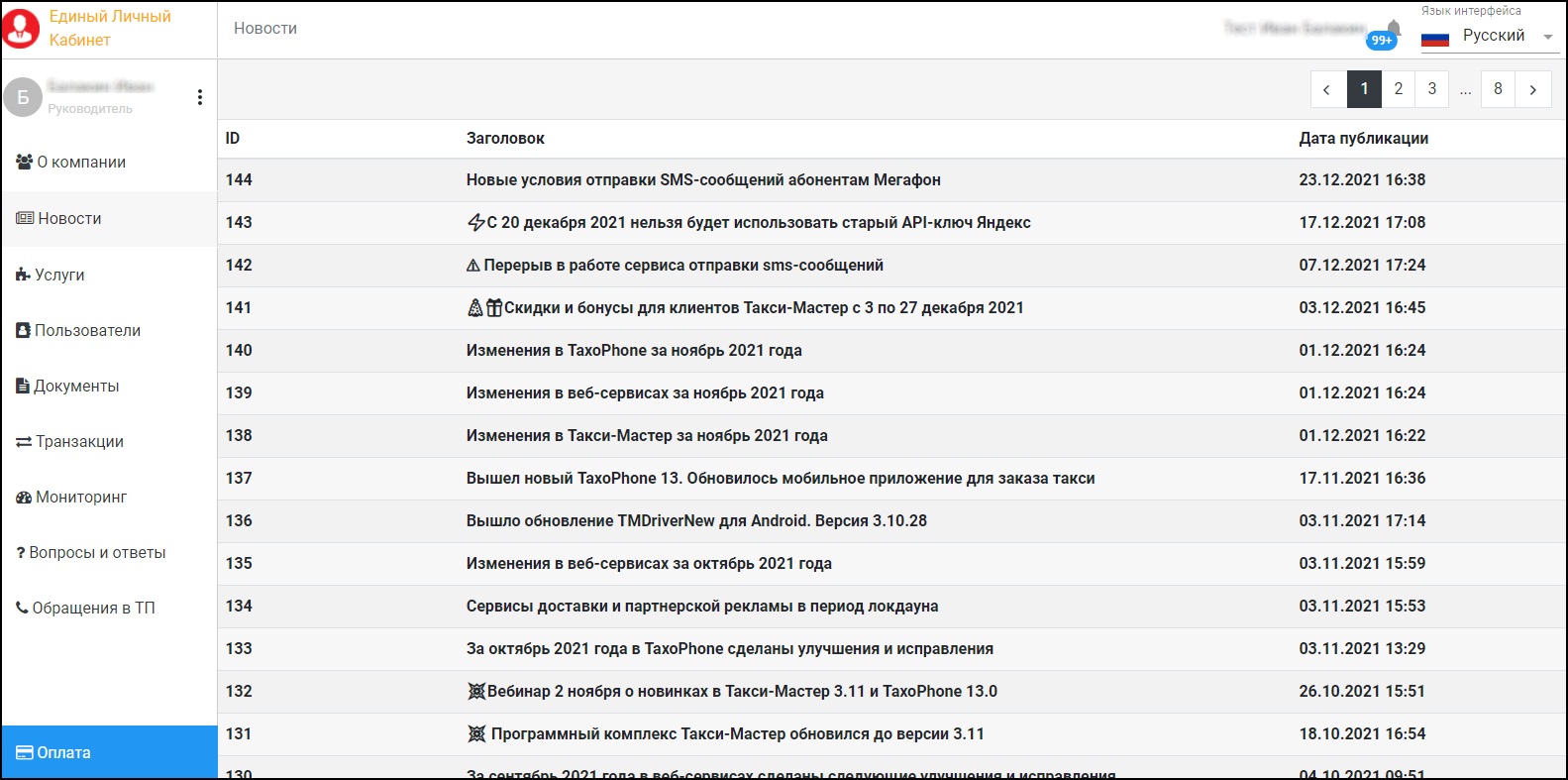Image resolution: width=1568 pixels, height=780 pixels.
Task: Click the red user logo icon
Action: [22, 29]
